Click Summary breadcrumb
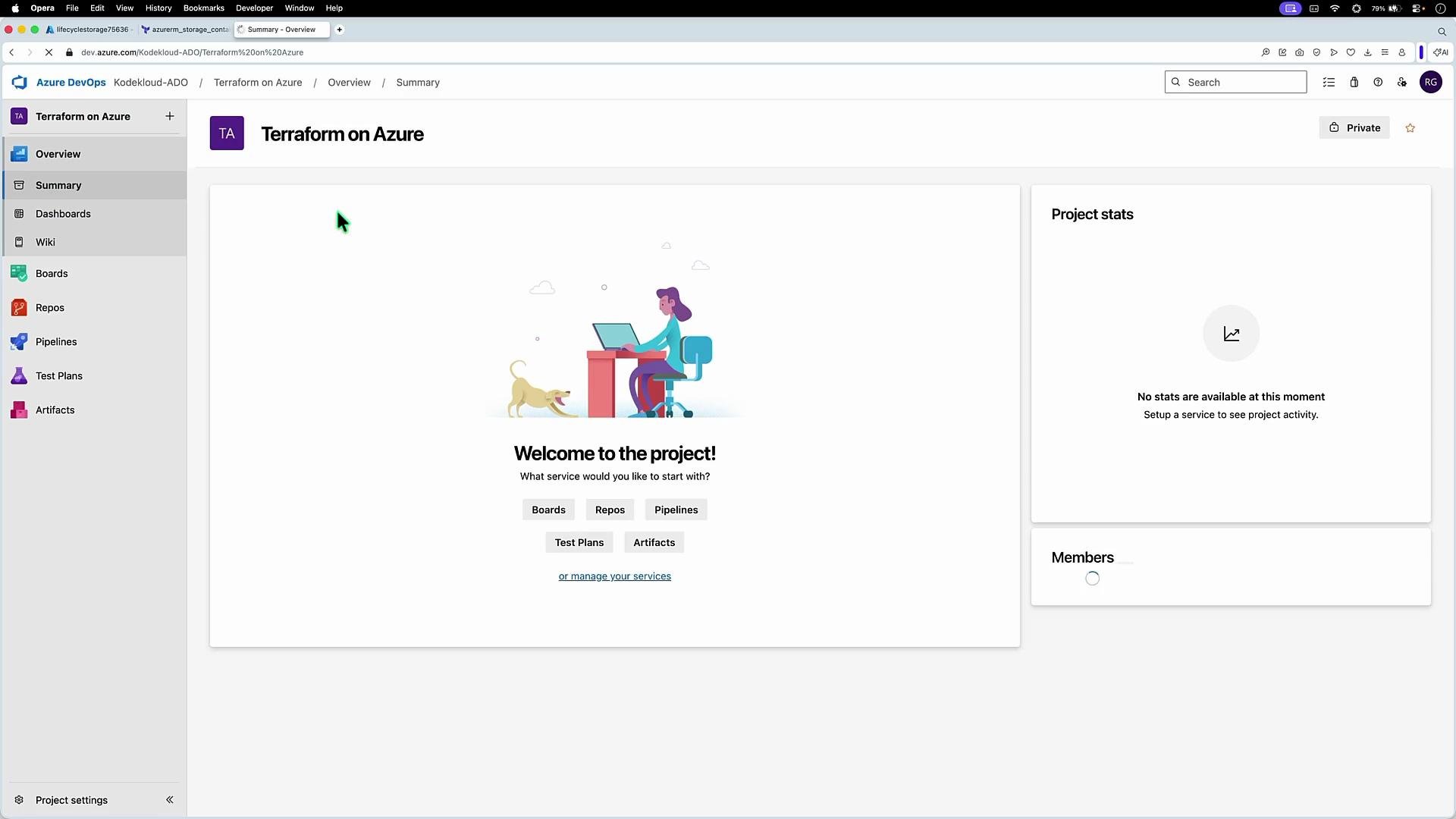This screenshot has width=1456, height=819. click(418, 82)
